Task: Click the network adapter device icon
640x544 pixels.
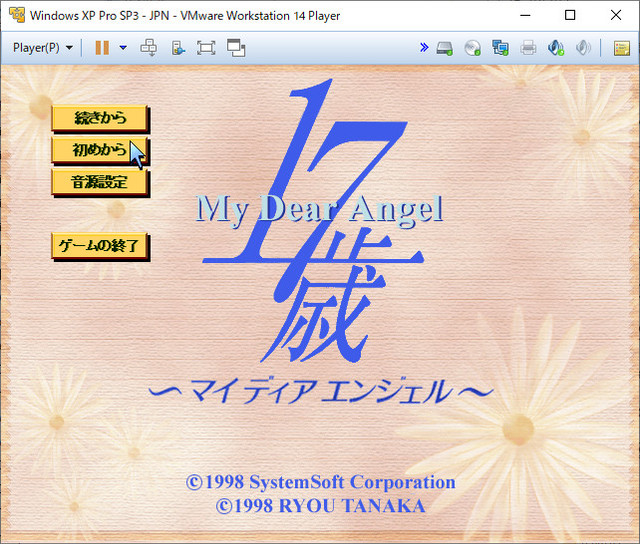Action: click(500, 48)
